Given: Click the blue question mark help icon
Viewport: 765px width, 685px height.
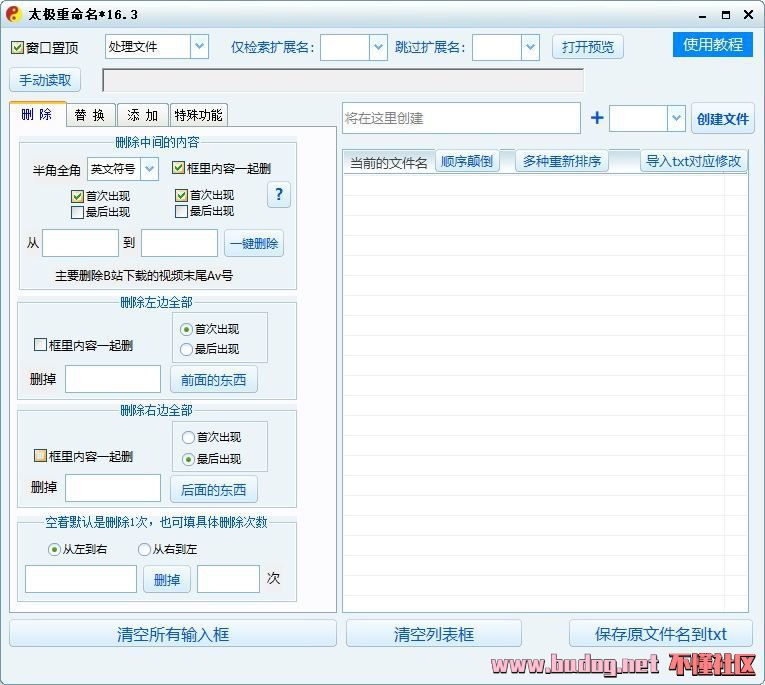Looking at the screenshot, I should click(x=279, y=195).
